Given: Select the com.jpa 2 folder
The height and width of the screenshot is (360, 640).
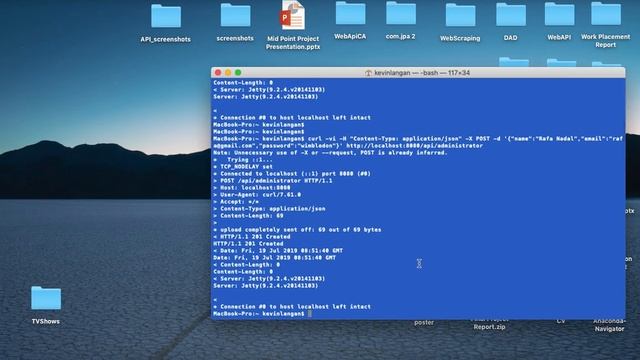Looking at the screenshot, I should pyautogui.click(x=401, y=13).
